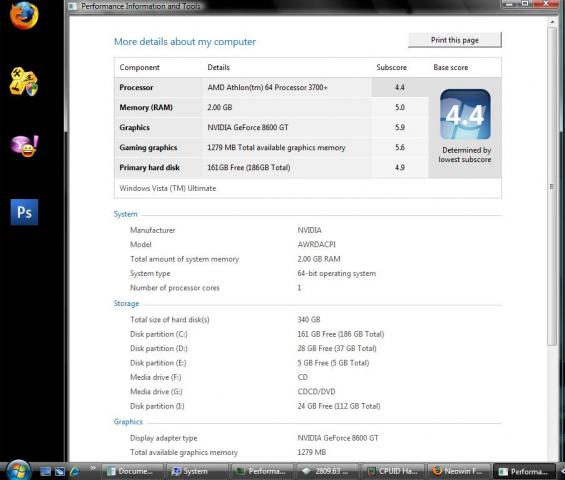Click the 24 GB Free (112 GB Total) value

tap(339, 406)
